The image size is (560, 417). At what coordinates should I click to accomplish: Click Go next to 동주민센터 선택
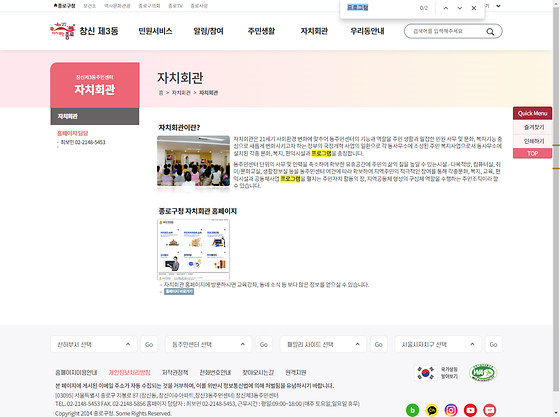[264, 344]
